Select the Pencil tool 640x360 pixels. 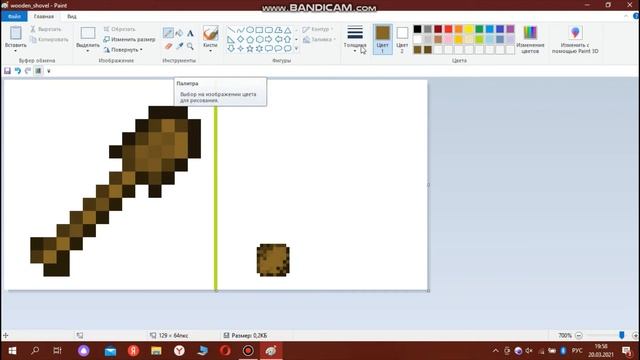(x=168, y=33)
